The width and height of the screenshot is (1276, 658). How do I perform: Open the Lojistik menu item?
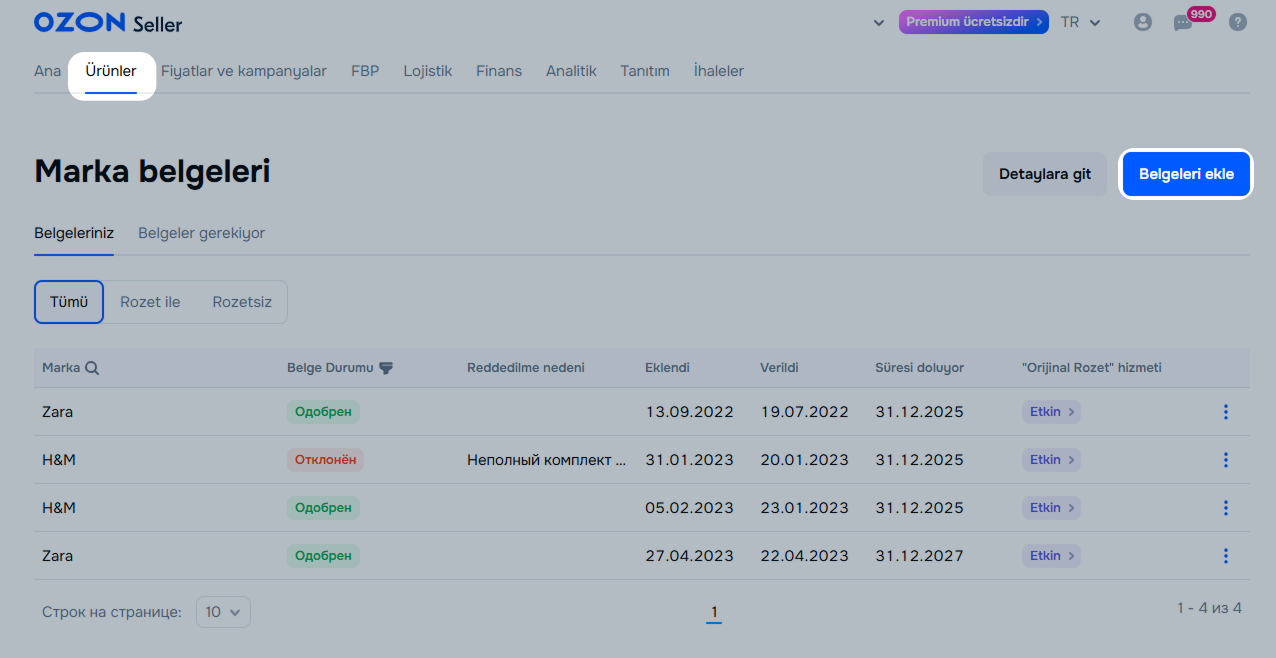point(428,71)
